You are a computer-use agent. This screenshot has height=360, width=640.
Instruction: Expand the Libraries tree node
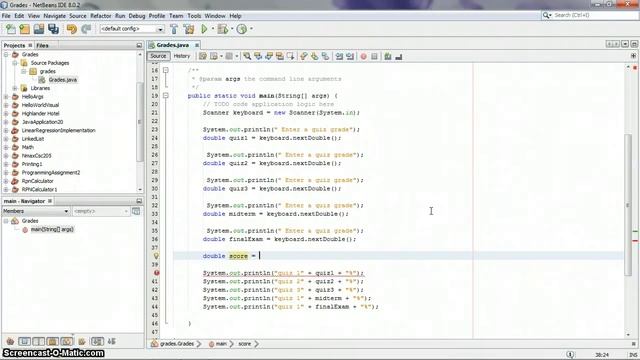[x=15, y=88]
